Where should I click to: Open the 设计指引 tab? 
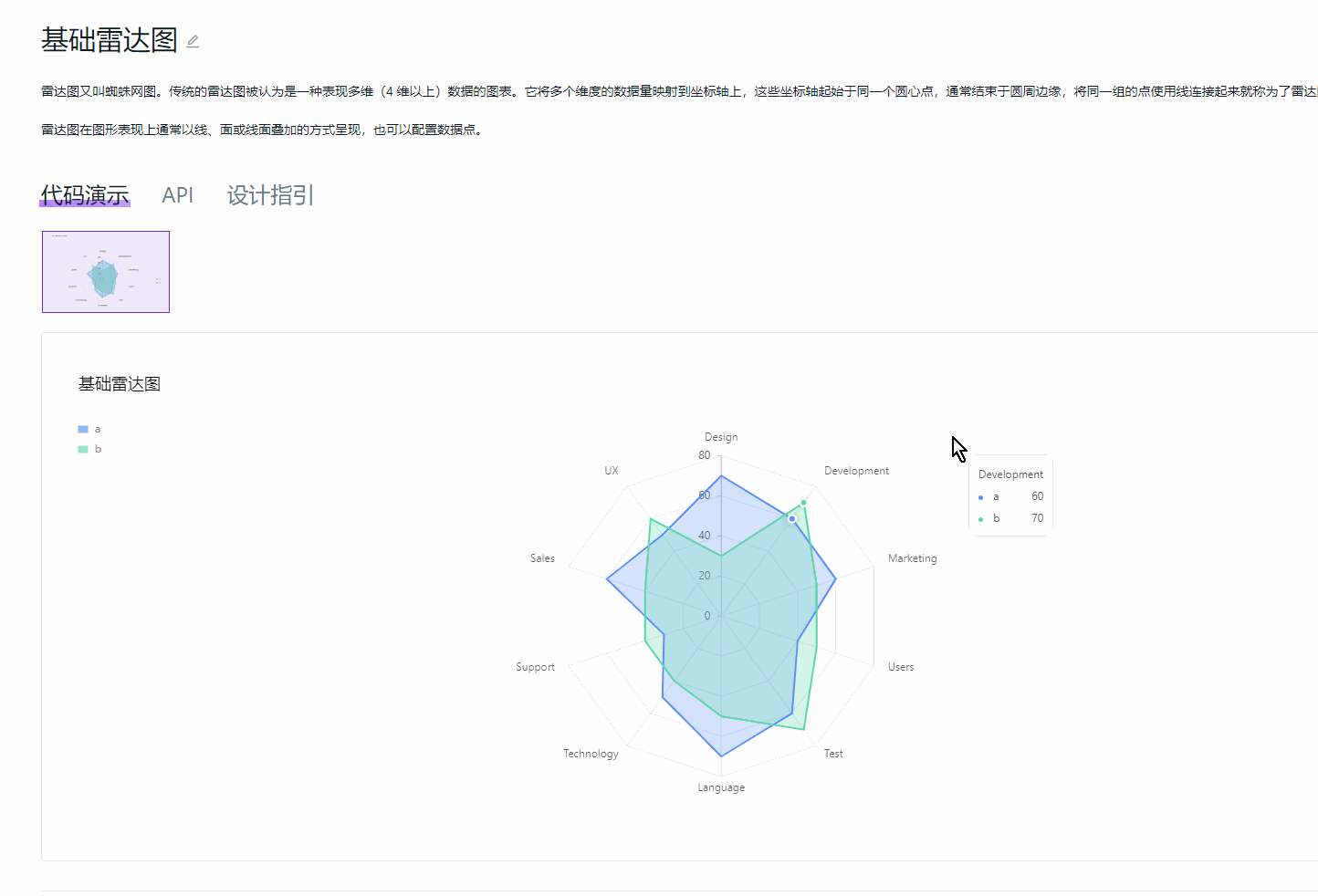point(269,194)
